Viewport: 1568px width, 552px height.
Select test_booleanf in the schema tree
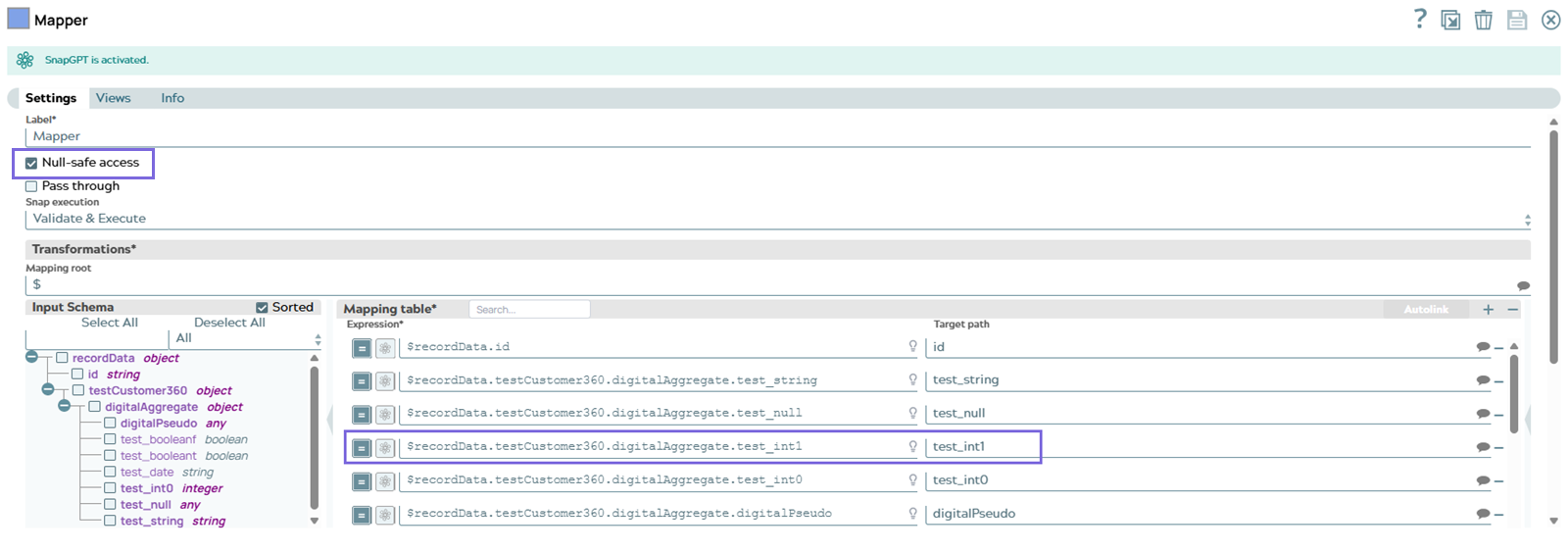pos(158,439)
